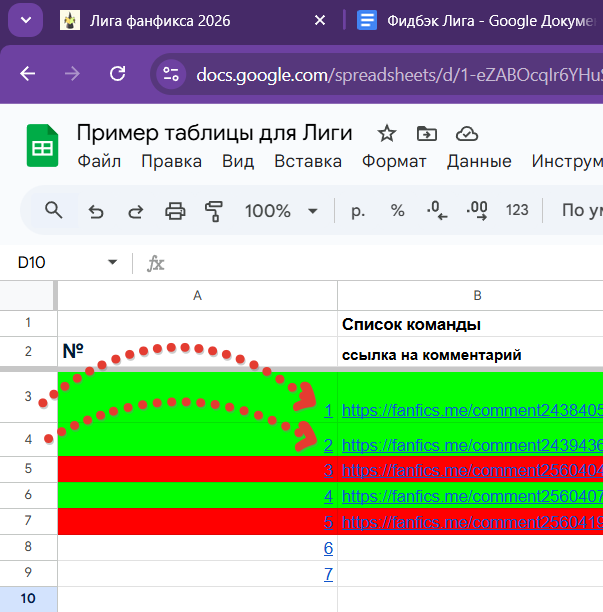The image size is (603, 612).
Task: Star the document with star icon
Action: click(x=386, y=134)
